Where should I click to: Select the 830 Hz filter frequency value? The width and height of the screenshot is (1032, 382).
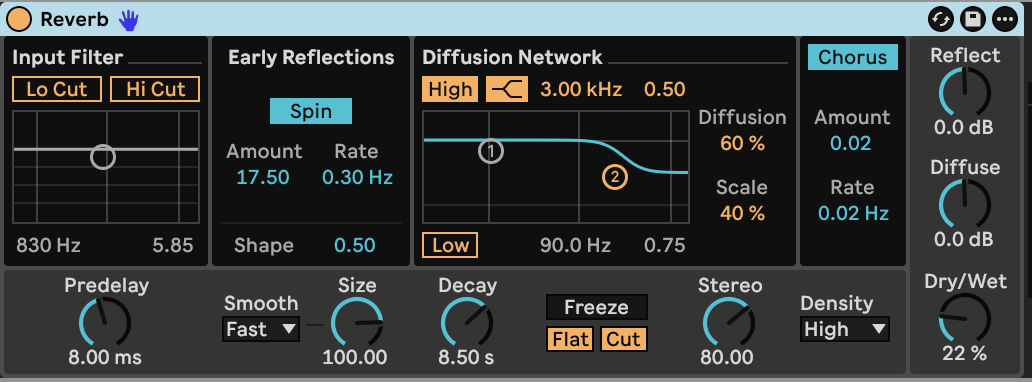pyautogui.click(x=48, y=246)
